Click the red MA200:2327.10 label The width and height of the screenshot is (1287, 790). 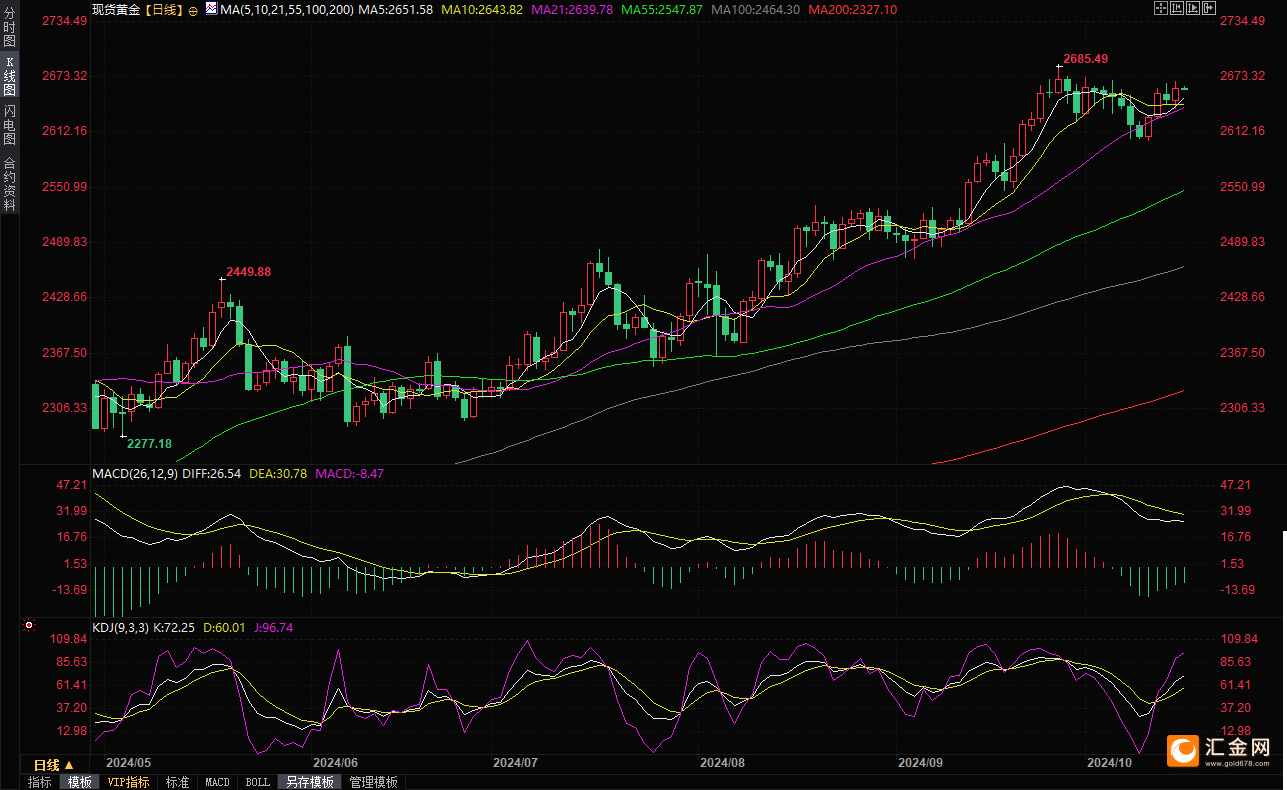tap(852, 9)
